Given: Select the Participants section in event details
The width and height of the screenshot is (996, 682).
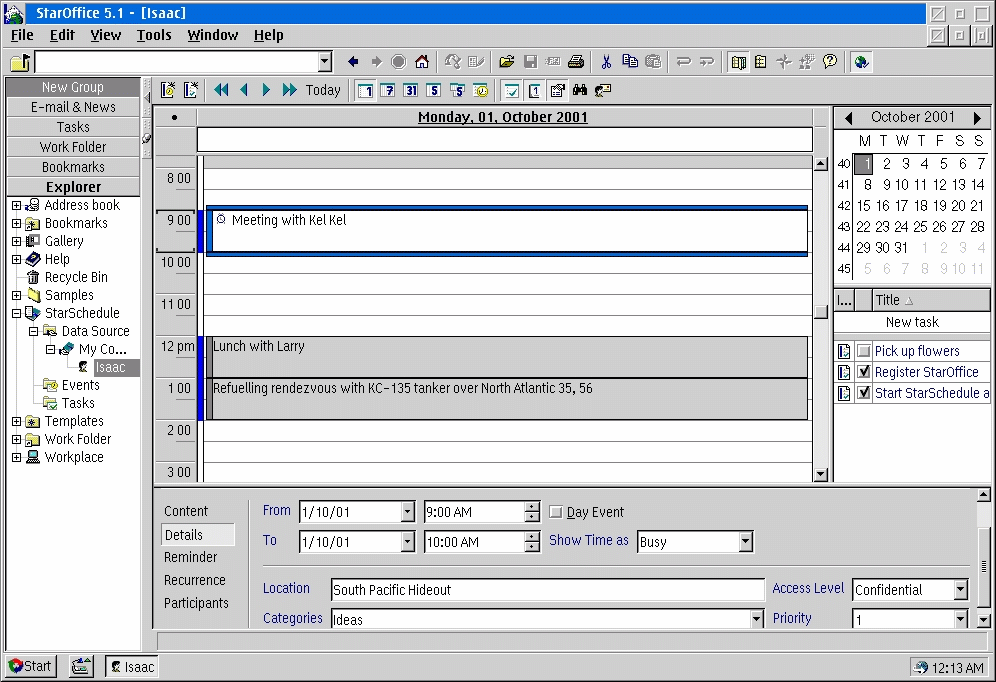Looking at the screenshot, I should [196, 603].
